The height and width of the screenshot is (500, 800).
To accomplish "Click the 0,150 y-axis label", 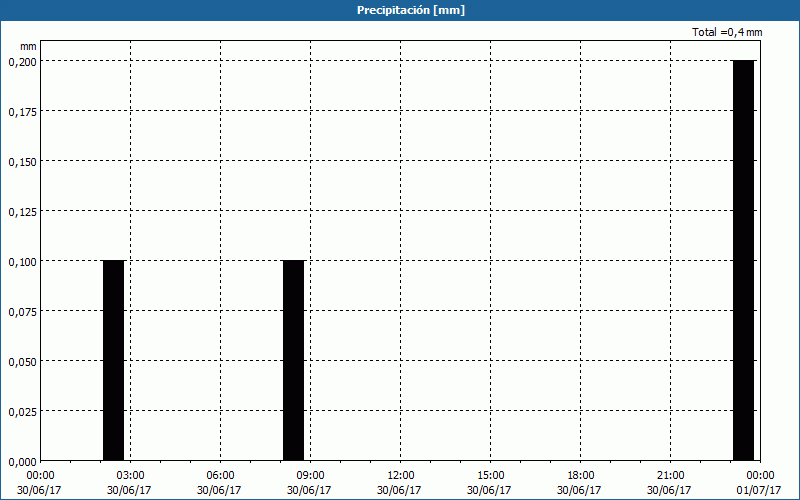I will pos(22,161).
